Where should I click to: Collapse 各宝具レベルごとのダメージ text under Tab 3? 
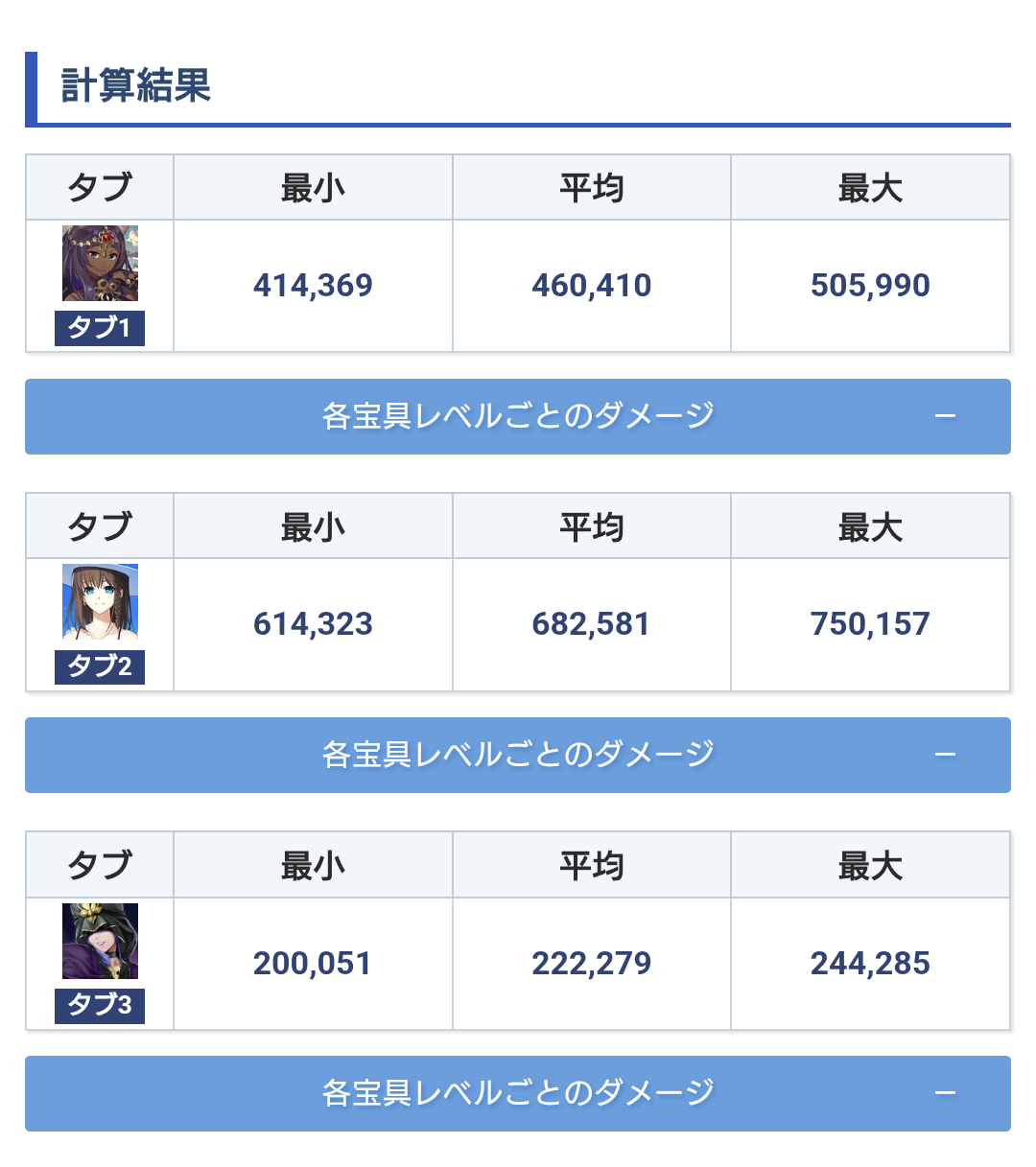pyautogui.click(x=518, y=1093)
